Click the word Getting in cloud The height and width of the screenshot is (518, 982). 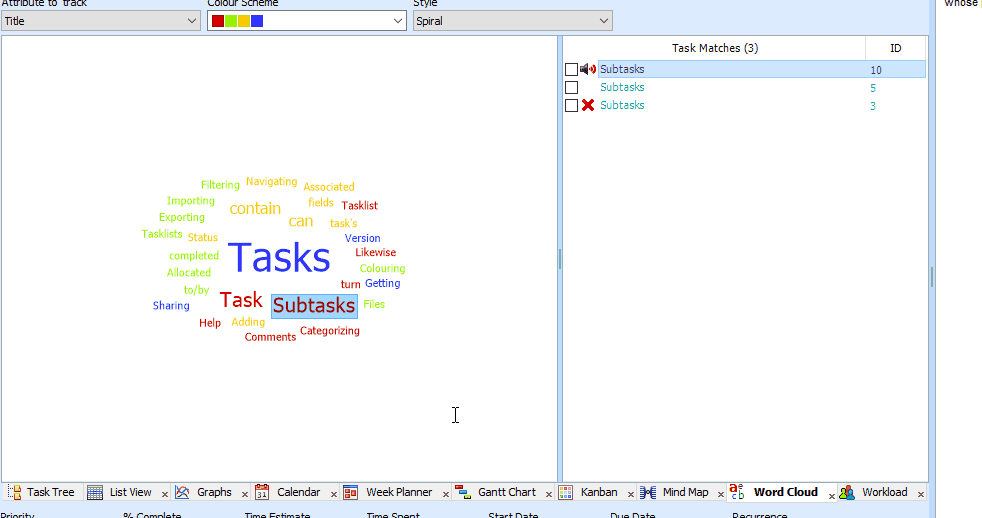(382, 283)
